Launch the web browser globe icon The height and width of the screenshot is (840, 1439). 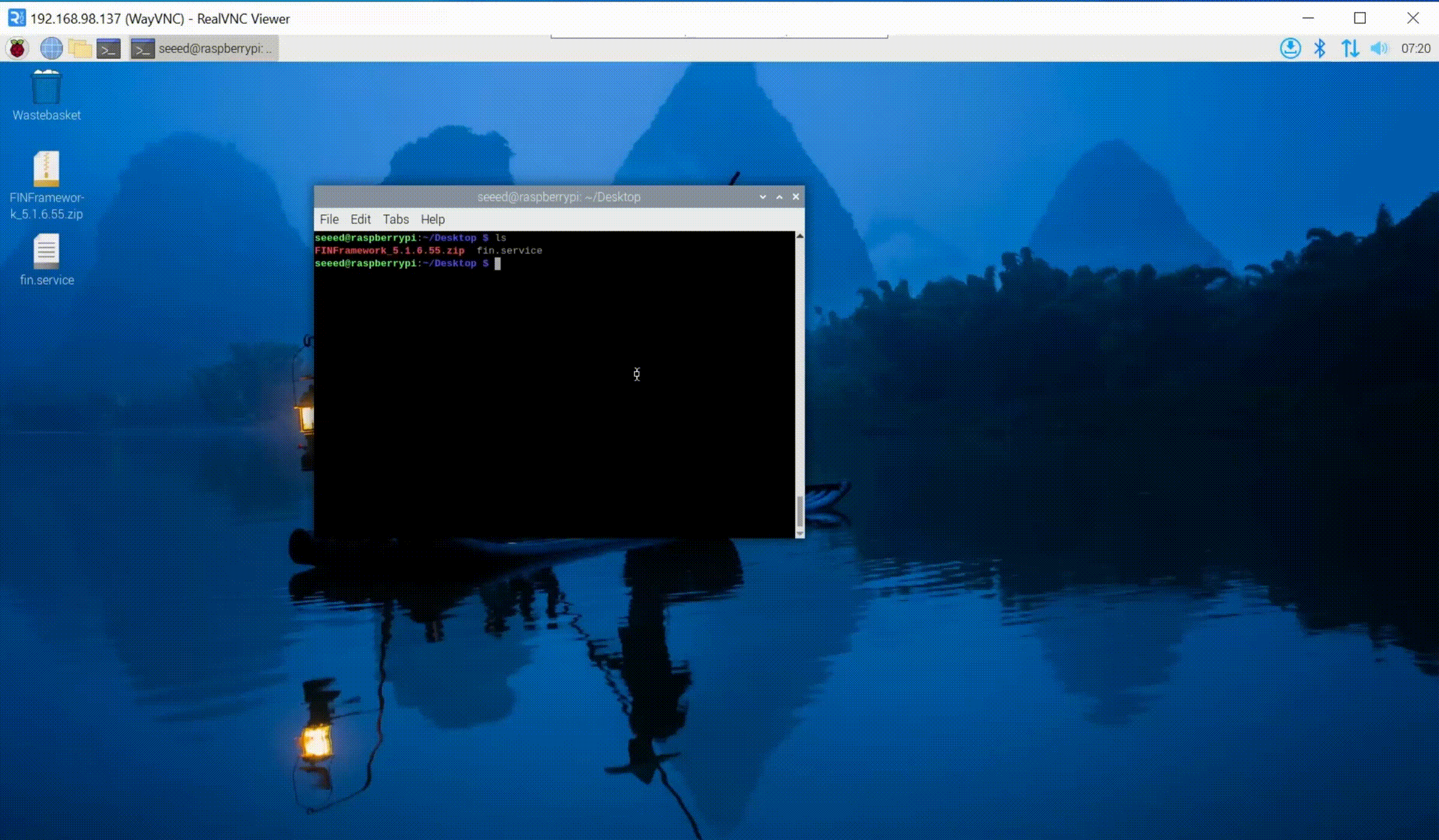click(51, 49)
